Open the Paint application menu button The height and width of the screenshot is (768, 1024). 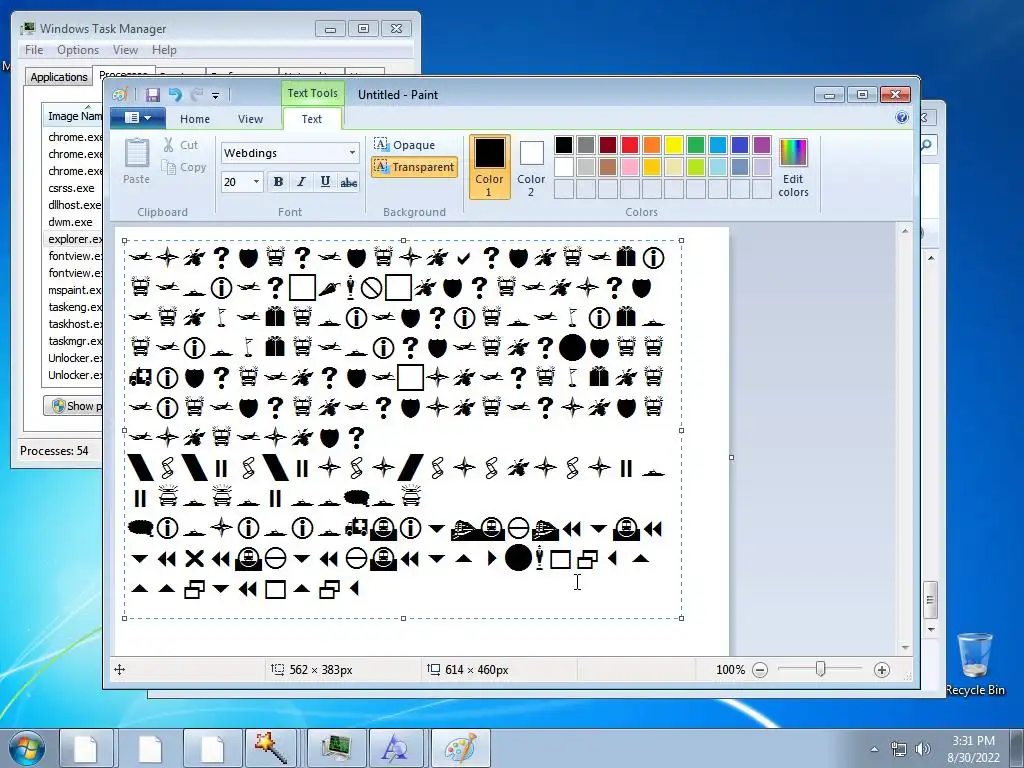[x=137, y=118]
